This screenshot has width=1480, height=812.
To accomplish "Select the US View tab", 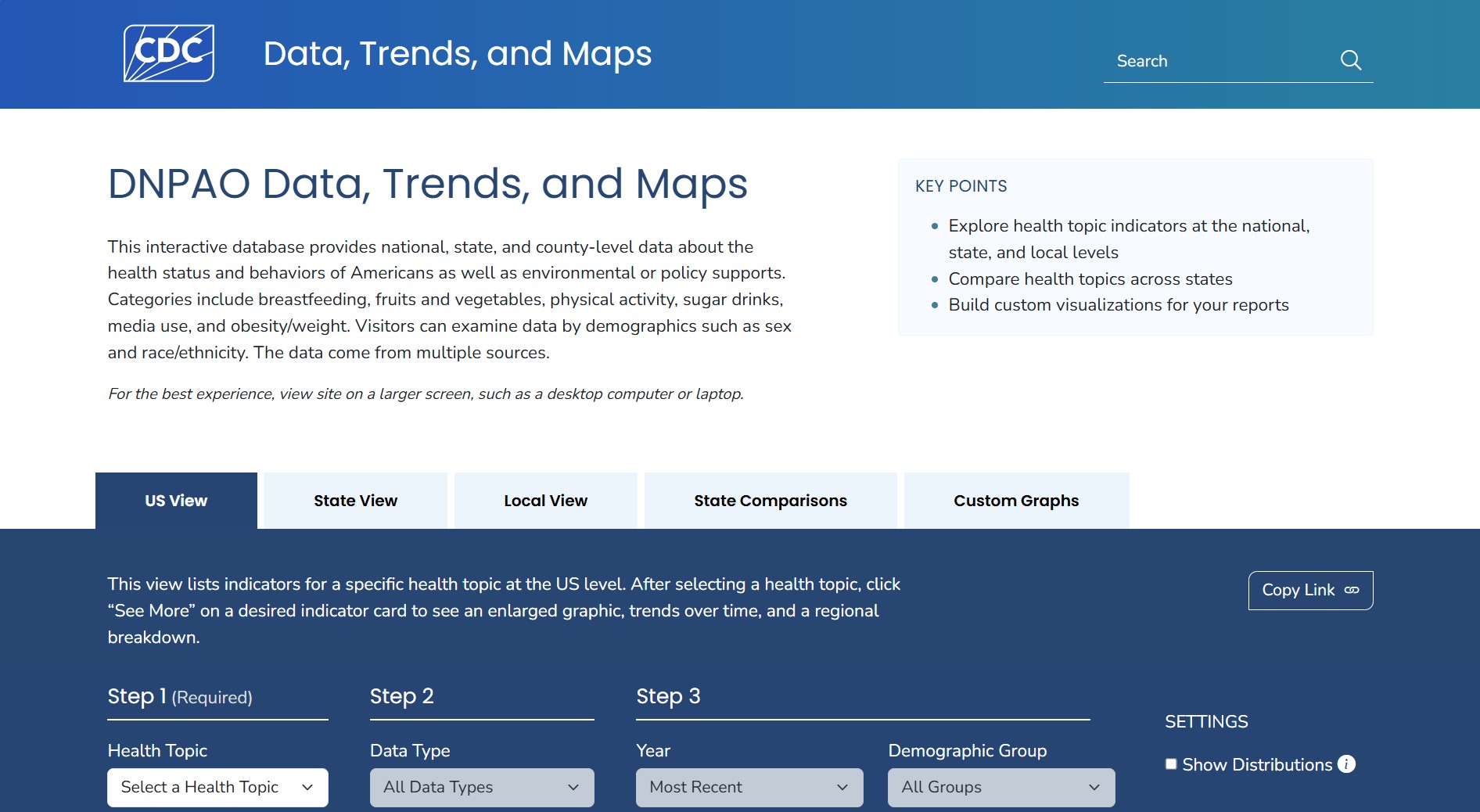I will pos(175,501).
